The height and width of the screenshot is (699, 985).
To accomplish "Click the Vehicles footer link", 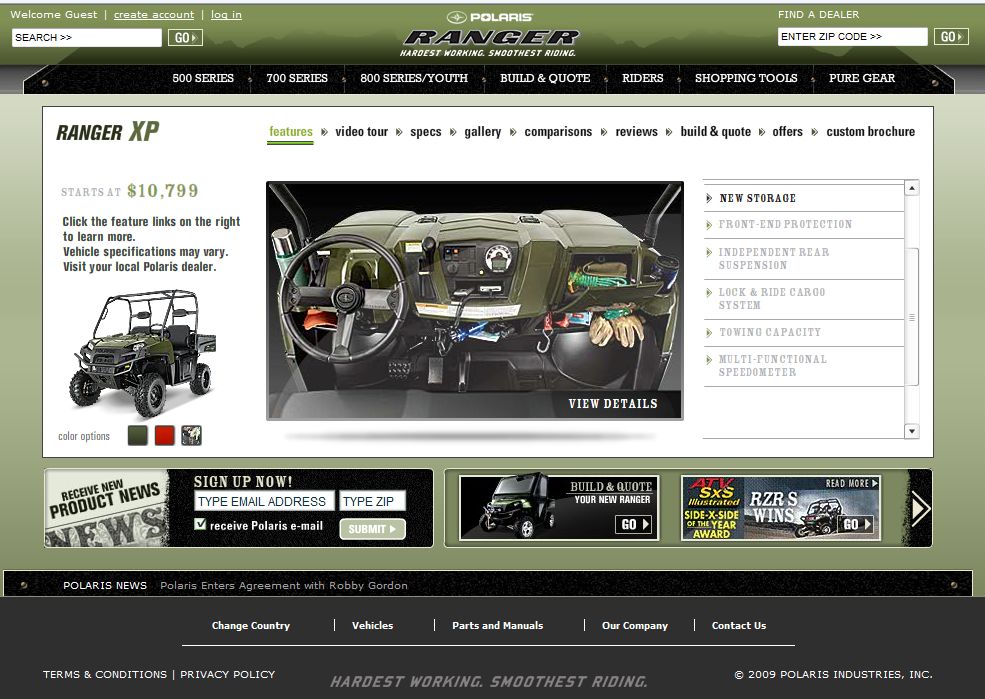I will point(373,626).
